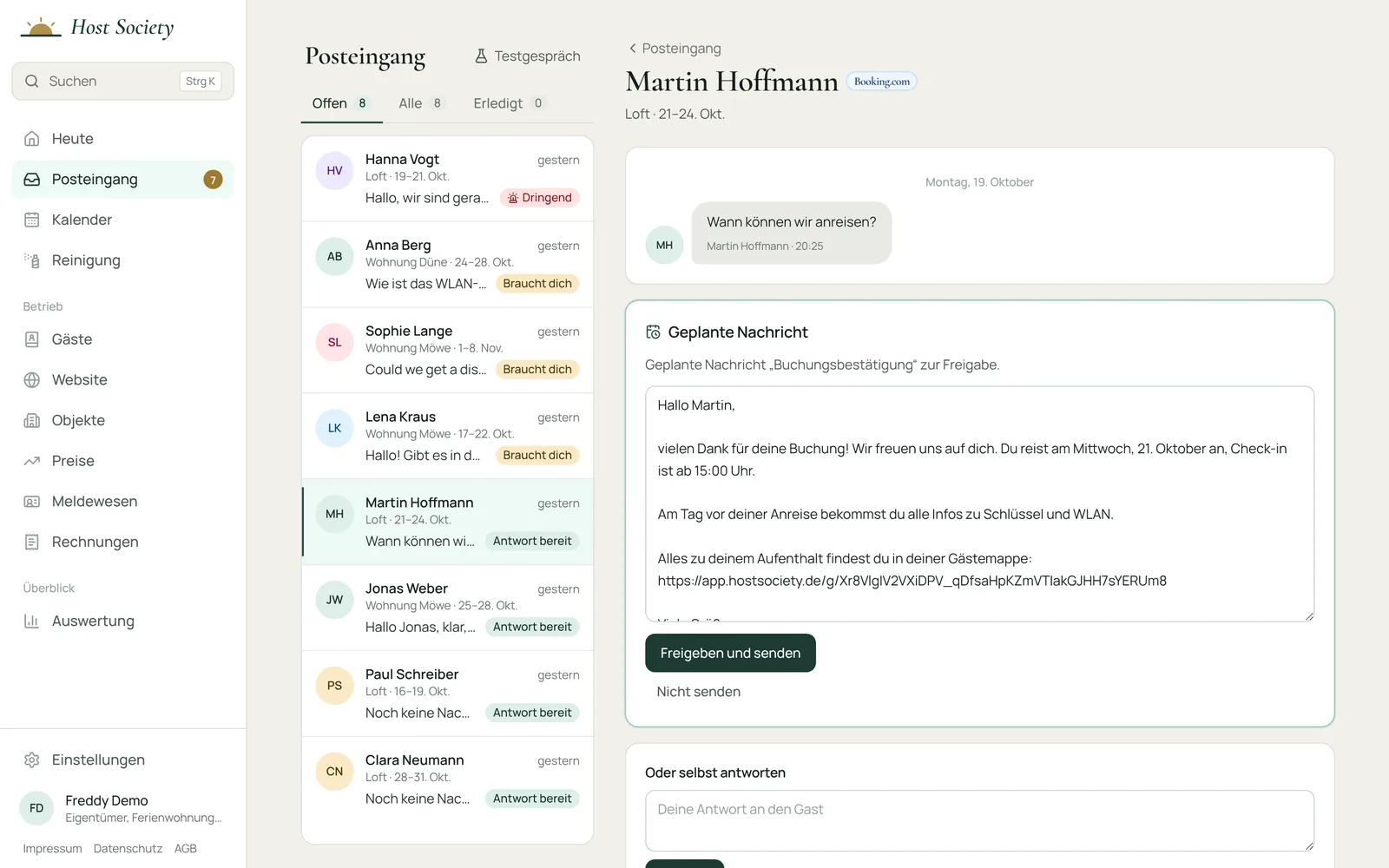Open the Datenschutz link
The image size is (1389, 868).
pos(128,849)
